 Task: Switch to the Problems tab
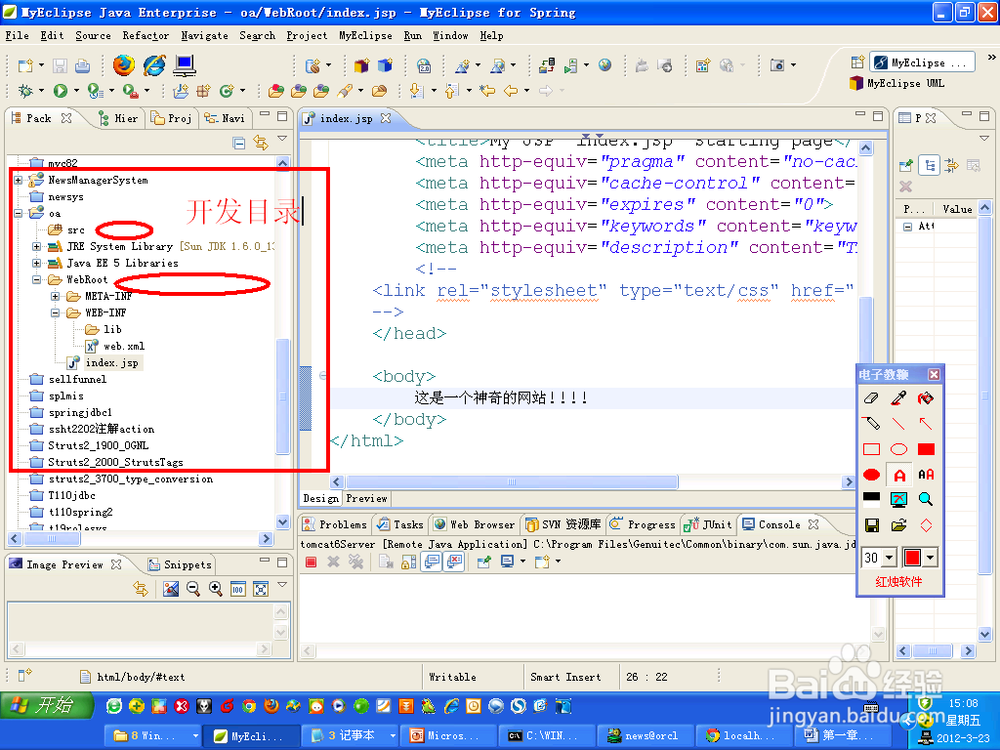pos(335,525)
